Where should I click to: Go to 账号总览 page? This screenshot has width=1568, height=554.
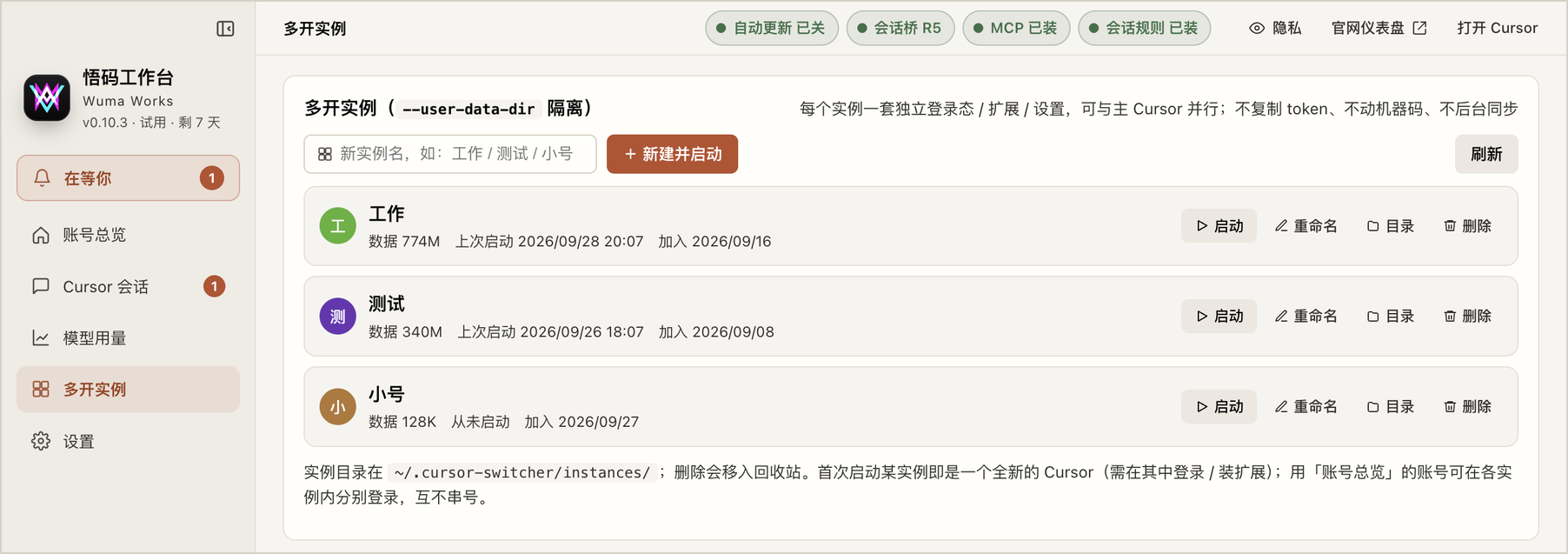click(x=128, y=235)
